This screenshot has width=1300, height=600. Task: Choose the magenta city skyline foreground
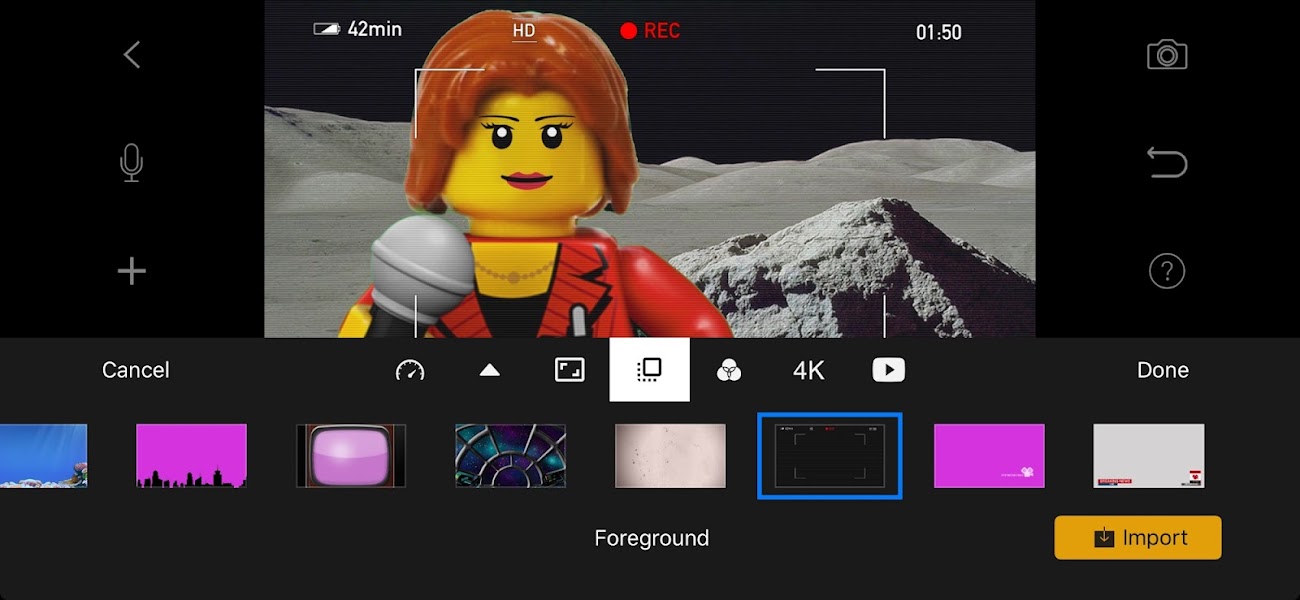tap(191, 456)
